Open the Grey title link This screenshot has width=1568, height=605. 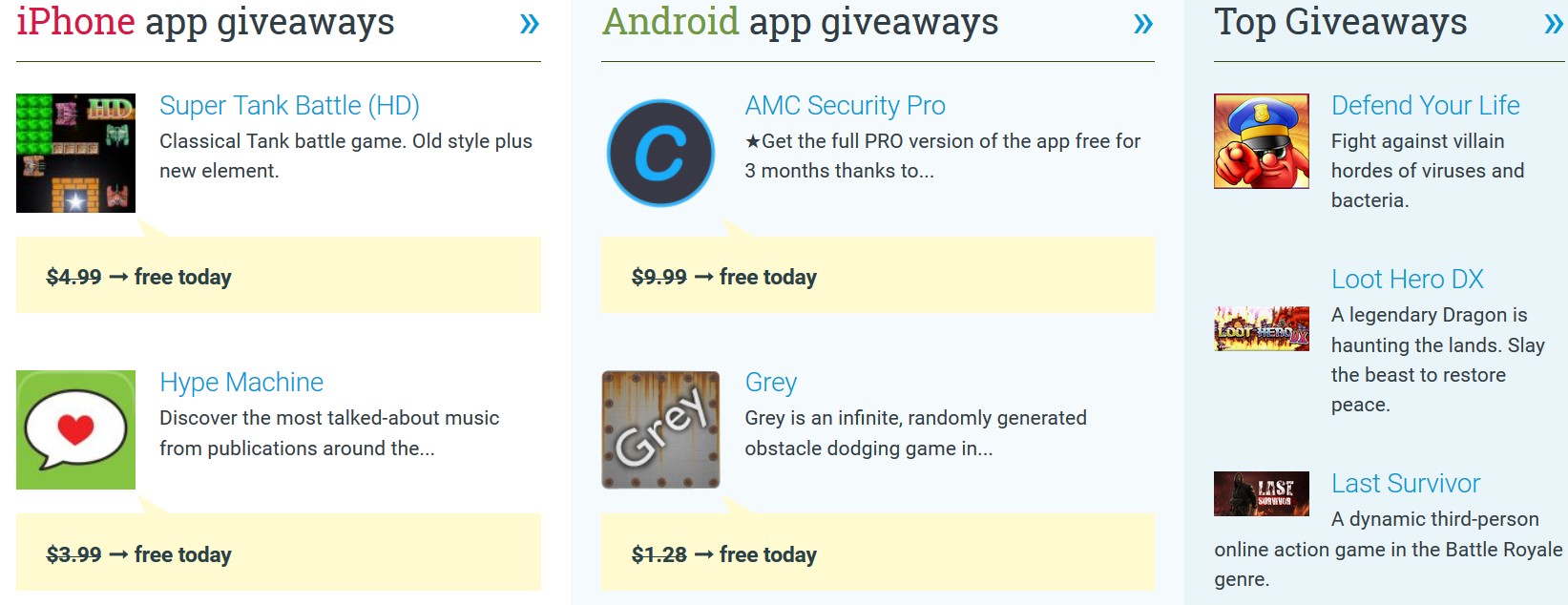(770, 383)
